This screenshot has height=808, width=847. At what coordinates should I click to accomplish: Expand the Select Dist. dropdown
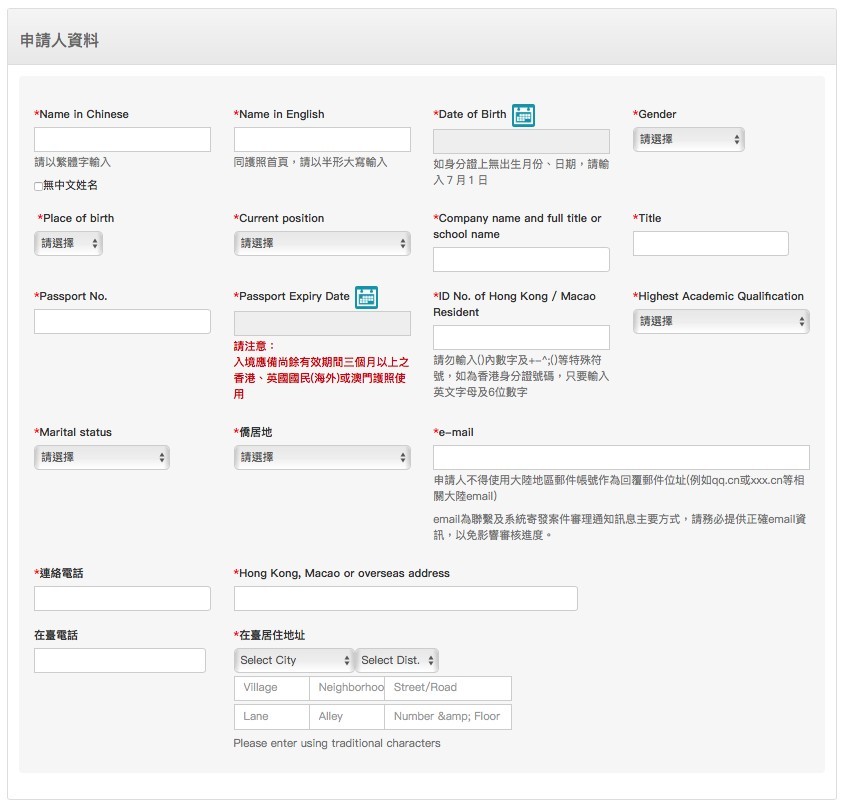point(397,660)
